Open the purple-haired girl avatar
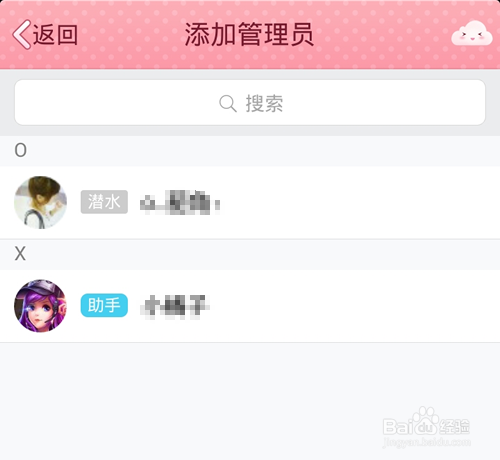500x460 pixels. (x=40, y=306)
